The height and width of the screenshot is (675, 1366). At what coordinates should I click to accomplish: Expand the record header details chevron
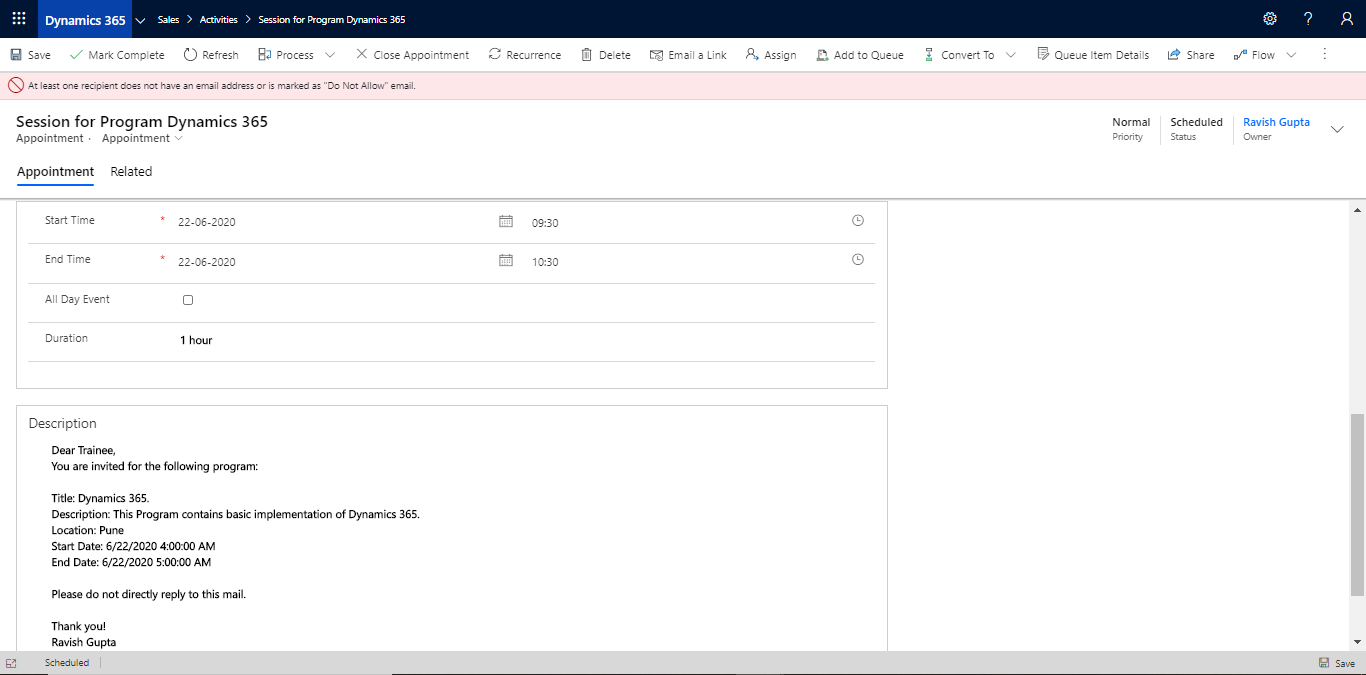pos(1337,128)
